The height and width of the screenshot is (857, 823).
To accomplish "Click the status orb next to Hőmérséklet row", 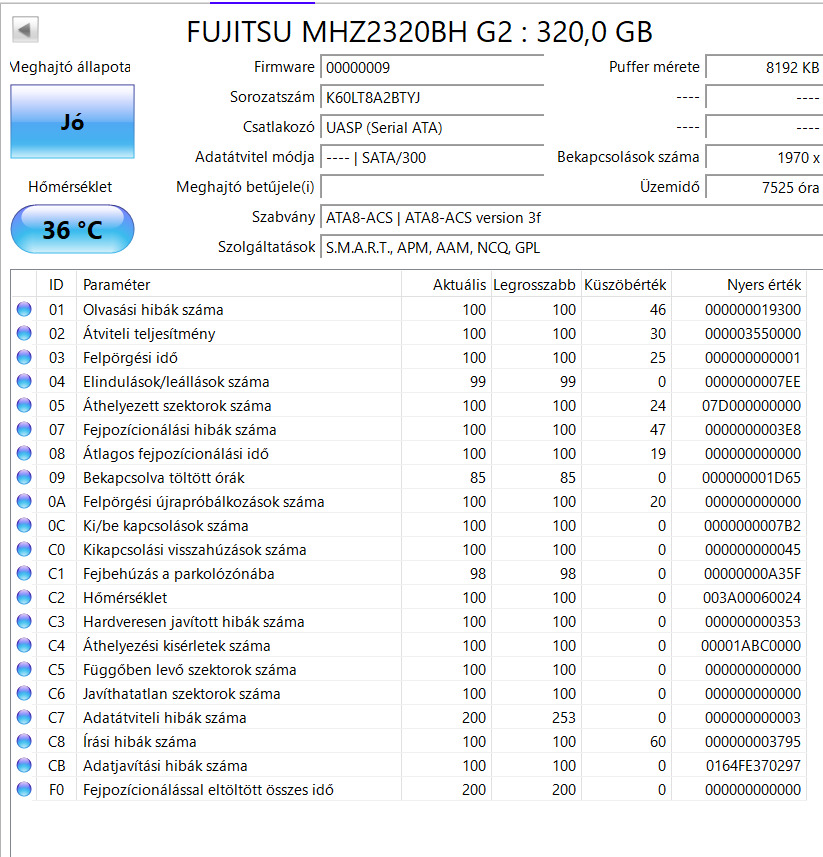I will click(24, 598).
